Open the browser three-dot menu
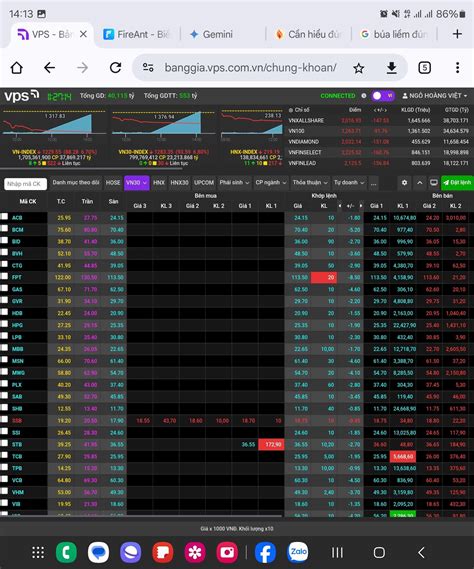Viewport: 474px width, 569px height. (457, 68)
